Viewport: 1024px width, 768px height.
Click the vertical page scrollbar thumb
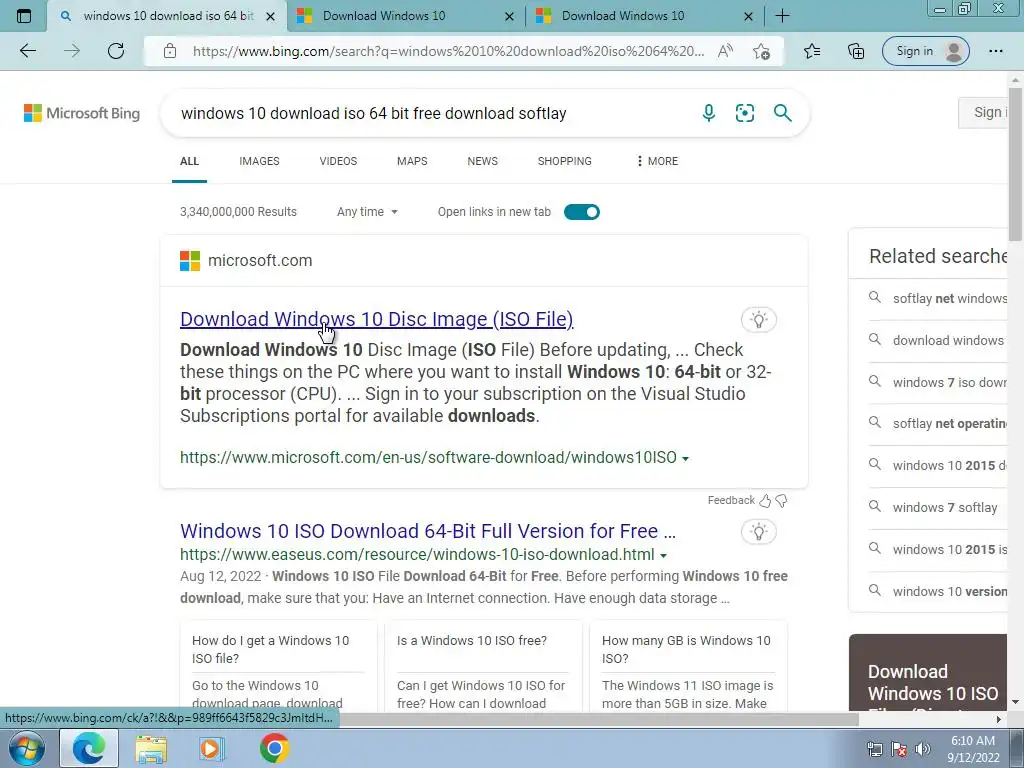[1016, 163]
